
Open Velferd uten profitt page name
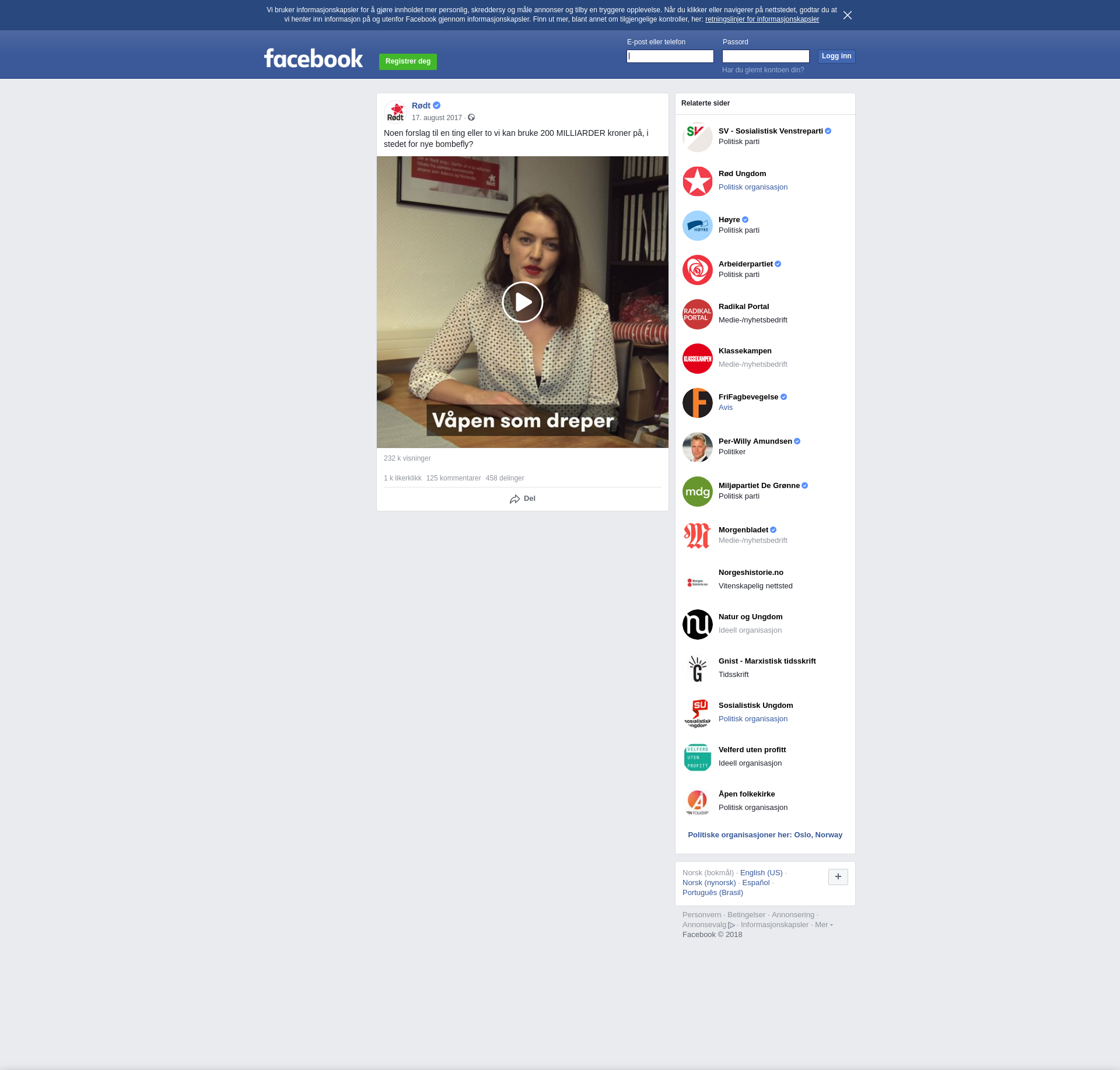pyautogui.click(x=752, y=750)
